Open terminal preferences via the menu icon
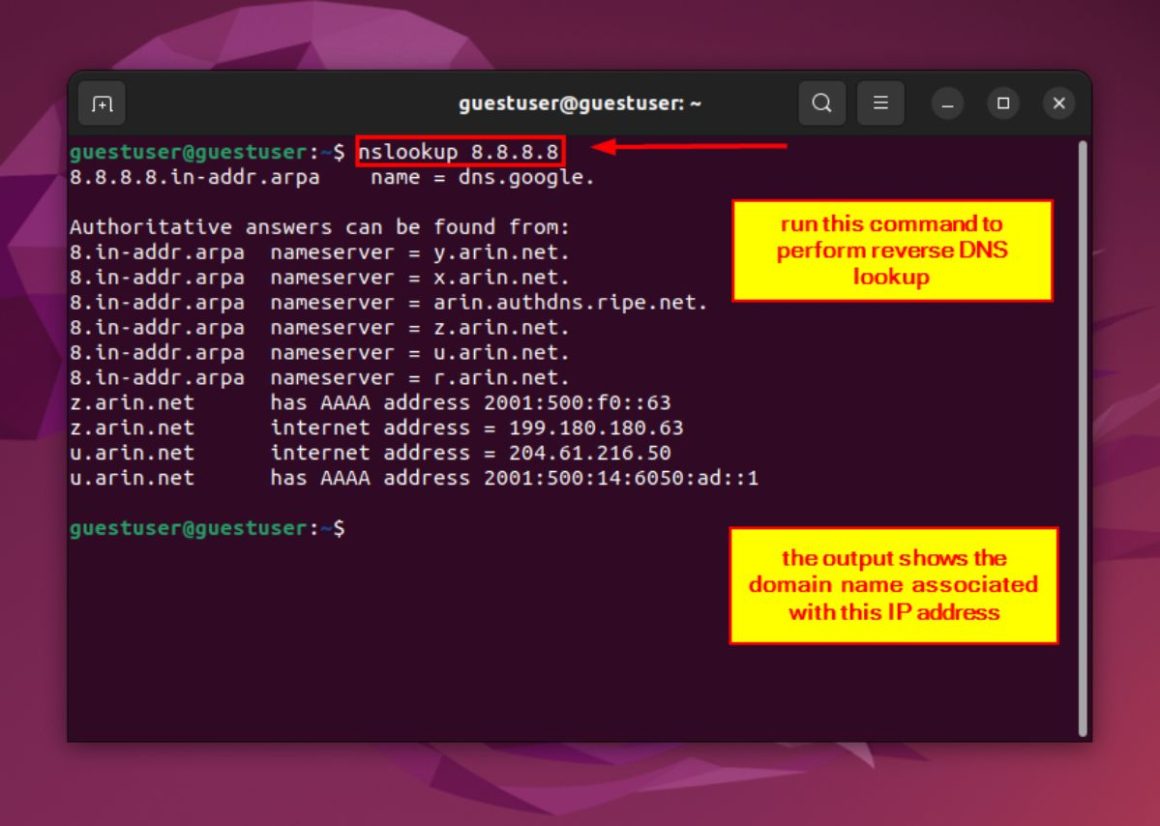This screenshot has width=1160, height=826. click(881, 103)
